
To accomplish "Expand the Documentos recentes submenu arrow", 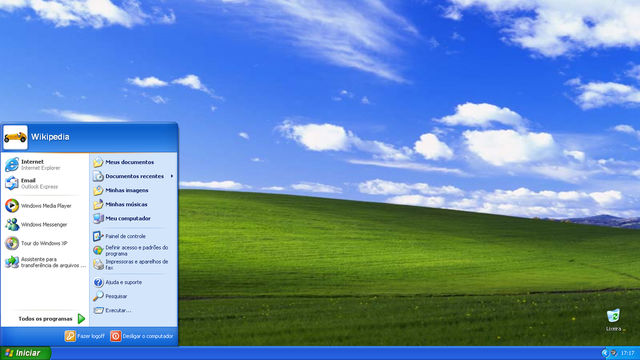I will pyautogui.click(x=172, y=176).
